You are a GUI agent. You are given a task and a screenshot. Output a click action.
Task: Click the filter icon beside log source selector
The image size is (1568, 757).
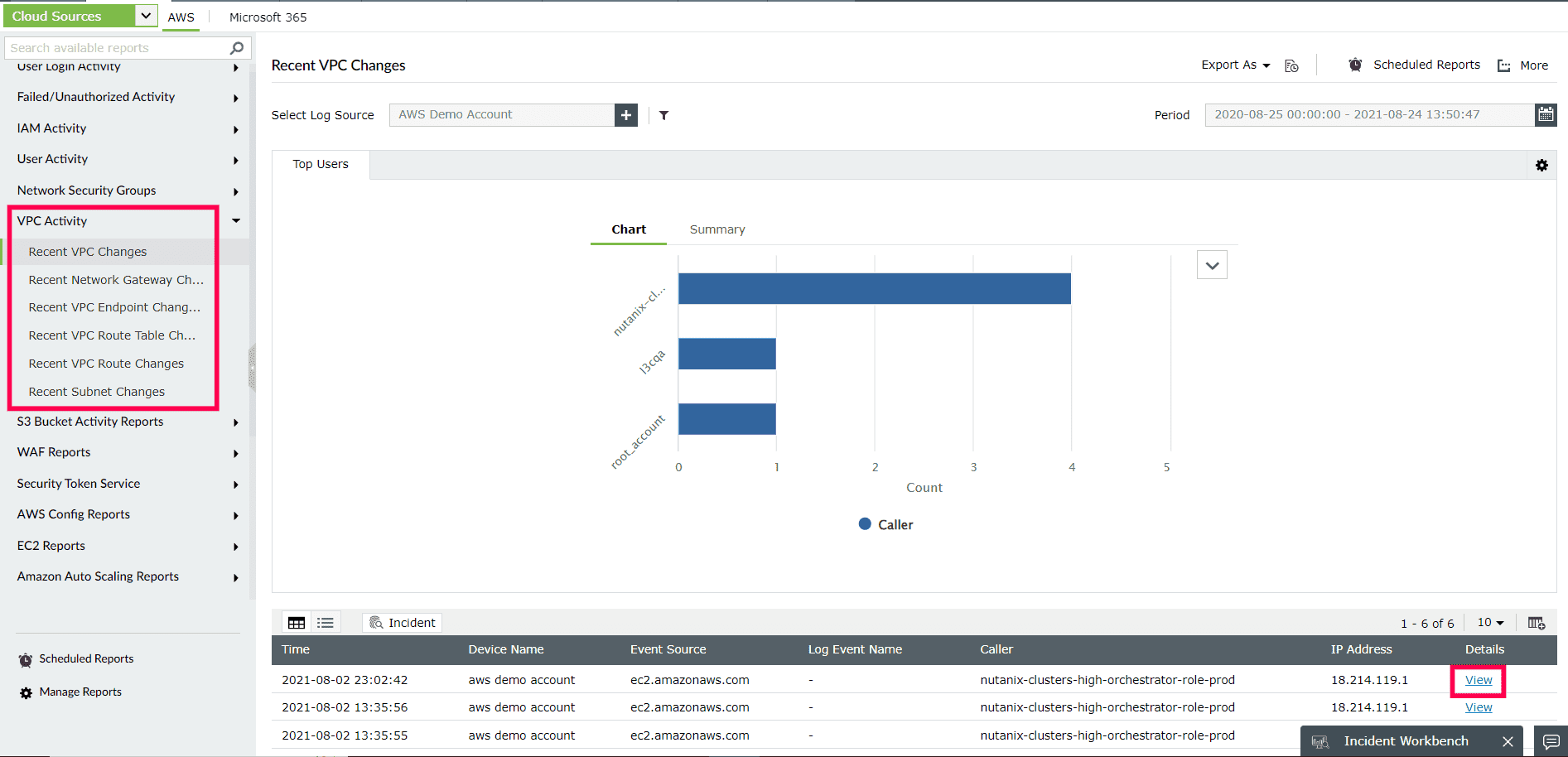(663, 115)
